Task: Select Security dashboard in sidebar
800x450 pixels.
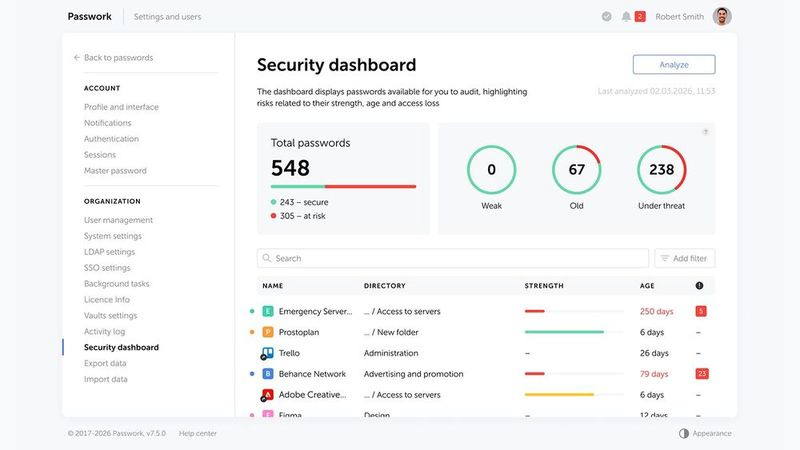Action: click(x=121, y=347)
